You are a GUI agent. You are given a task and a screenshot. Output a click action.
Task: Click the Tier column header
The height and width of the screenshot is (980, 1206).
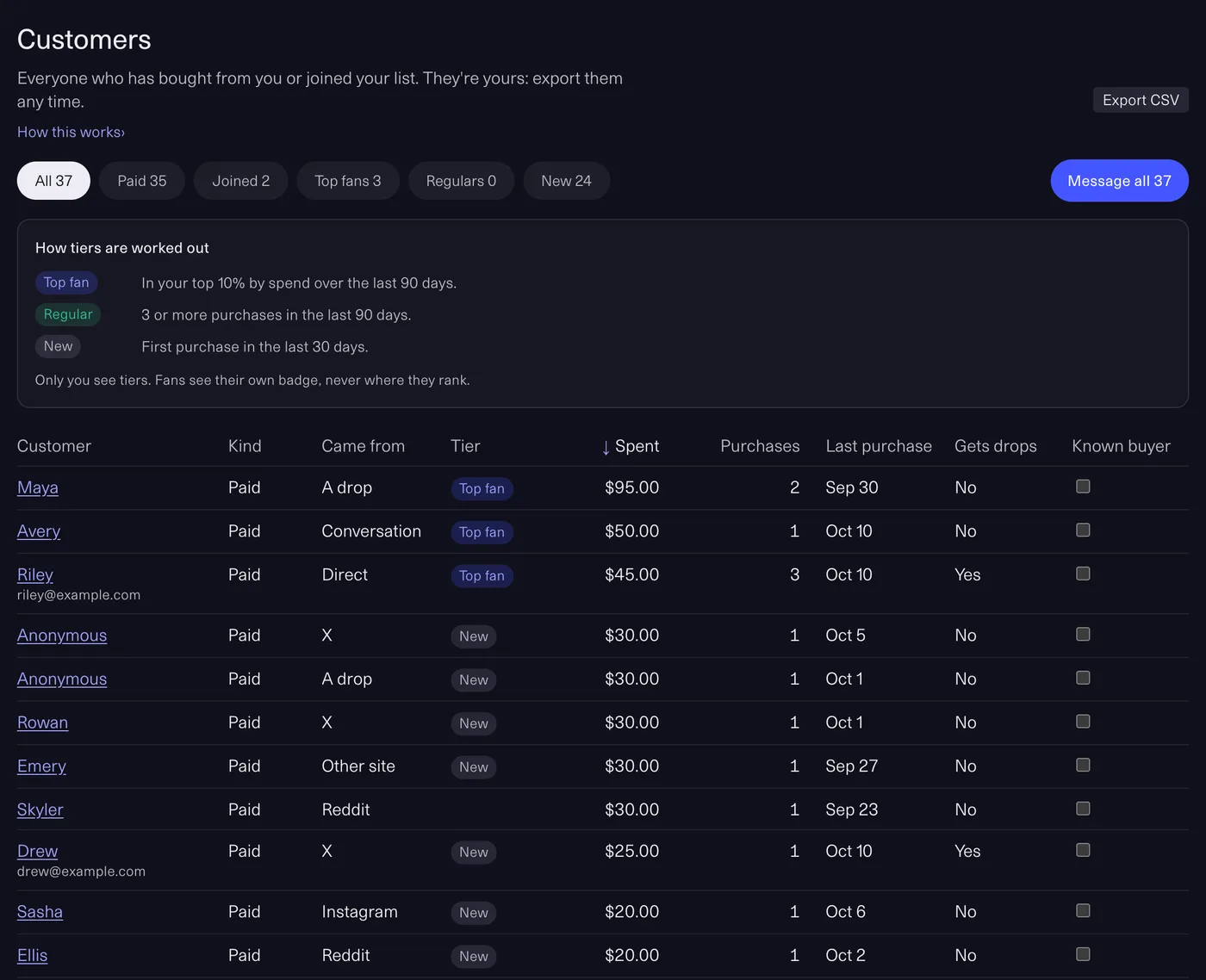tap(465, 446)
